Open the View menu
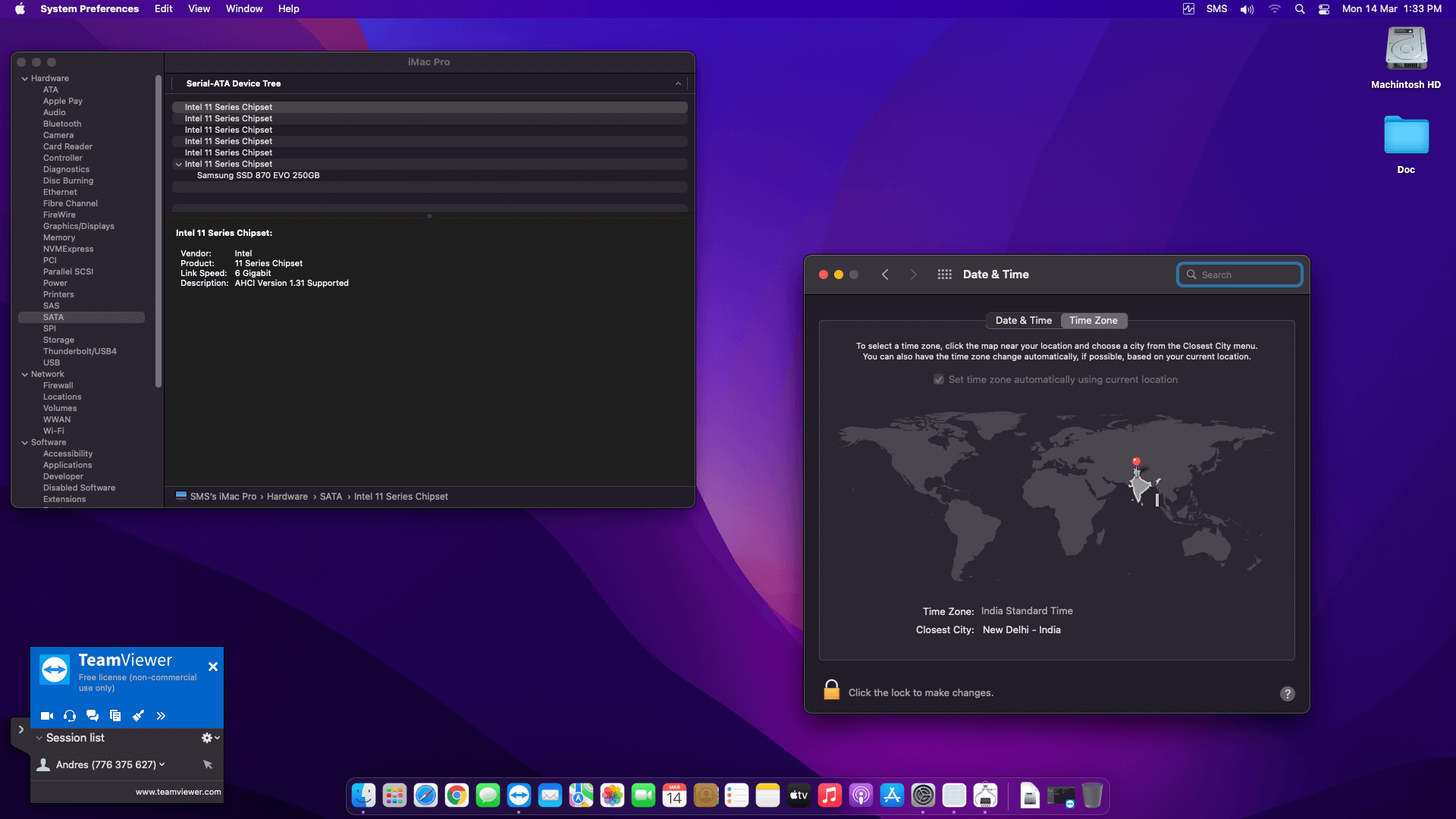The width and height of the screenshot is (1456, 819). pyautogui.click(x=199, y=9)
